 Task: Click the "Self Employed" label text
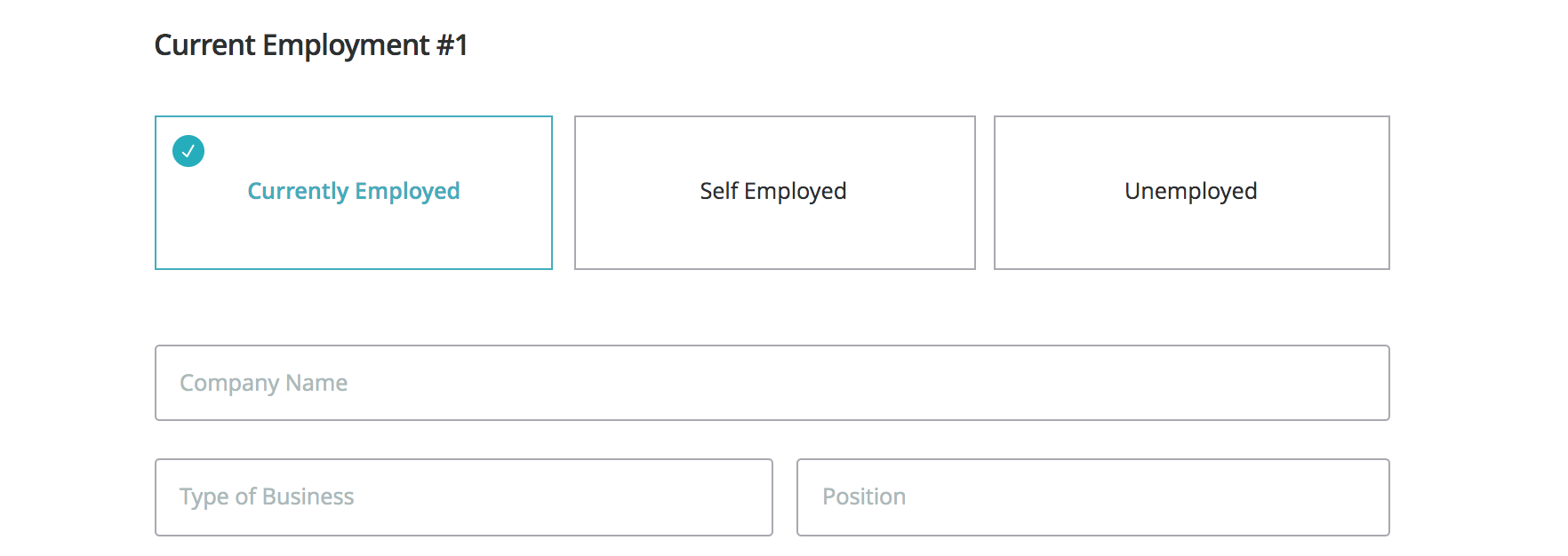tap(772, 191)
